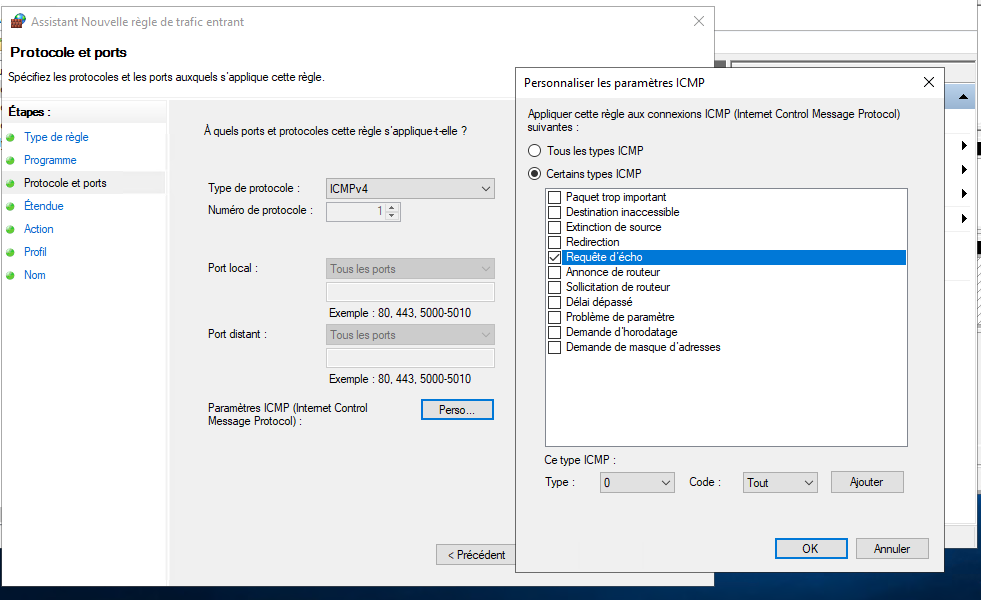Click the green bullet next to Étendue

[10, 206]
